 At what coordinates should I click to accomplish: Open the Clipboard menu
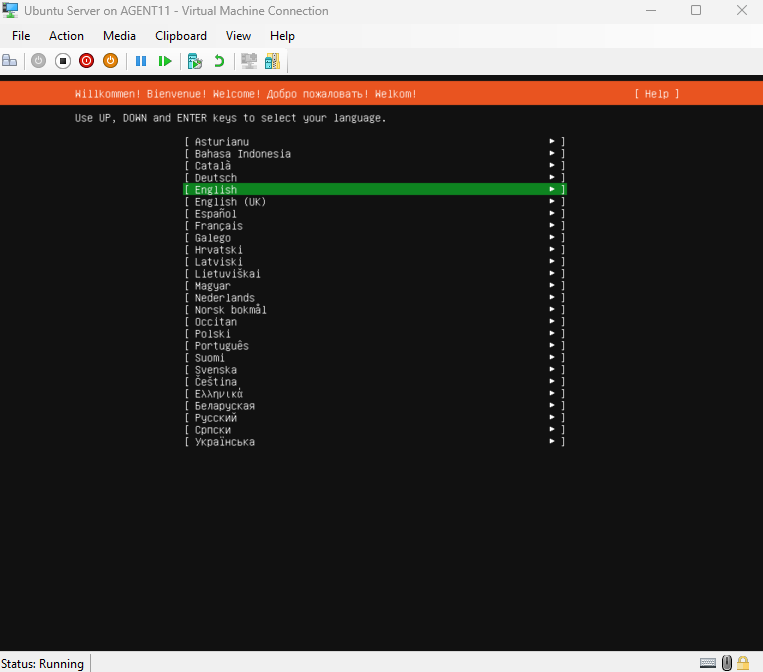[180, 35]
